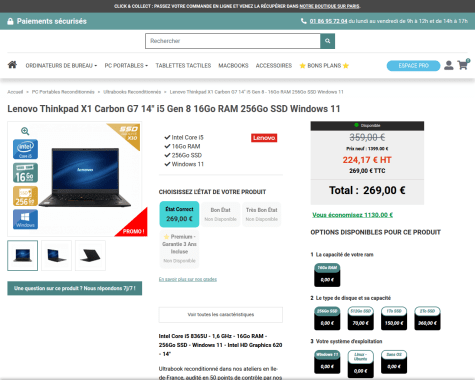
Task: Choose the Linux Ubuntu operating system option
Action: [x=360, y=364]
